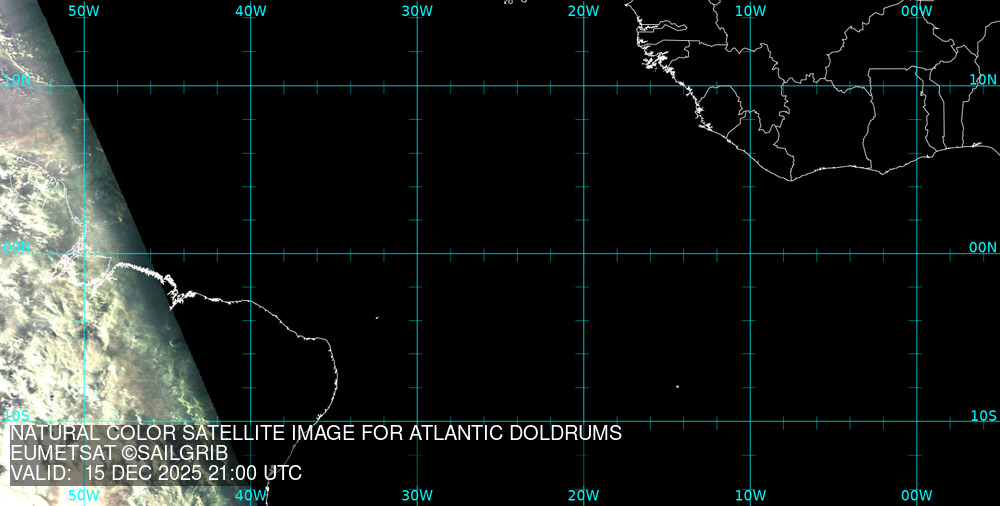Click the small island outline east of Brazil

coord(377,318)
